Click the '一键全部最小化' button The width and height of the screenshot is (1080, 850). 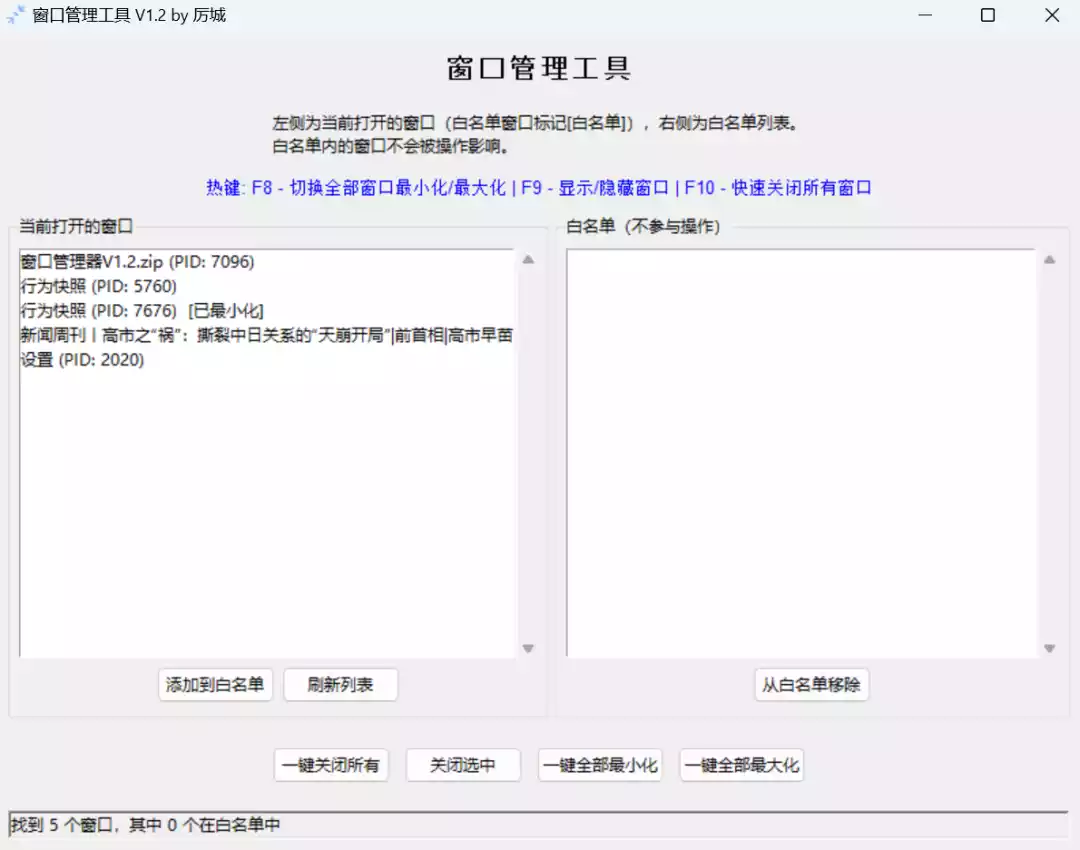pos(600,765)
